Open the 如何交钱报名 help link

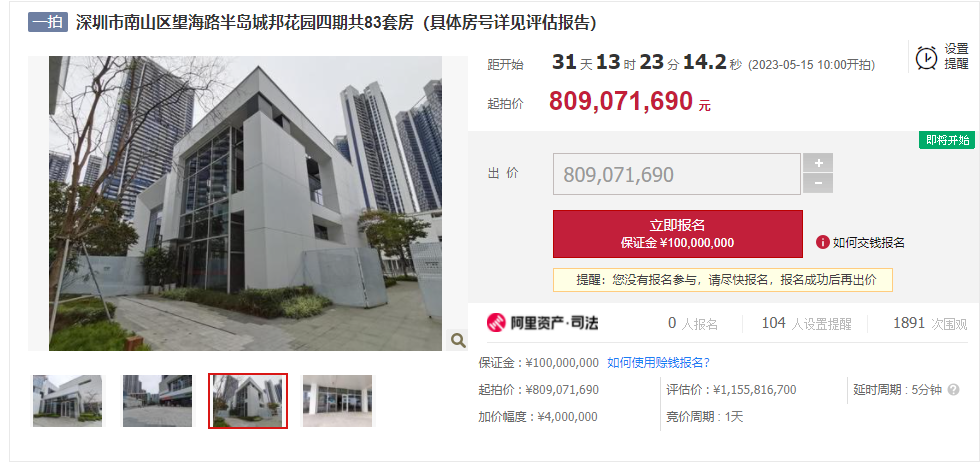pyautogui.click(x=869, y=242)
